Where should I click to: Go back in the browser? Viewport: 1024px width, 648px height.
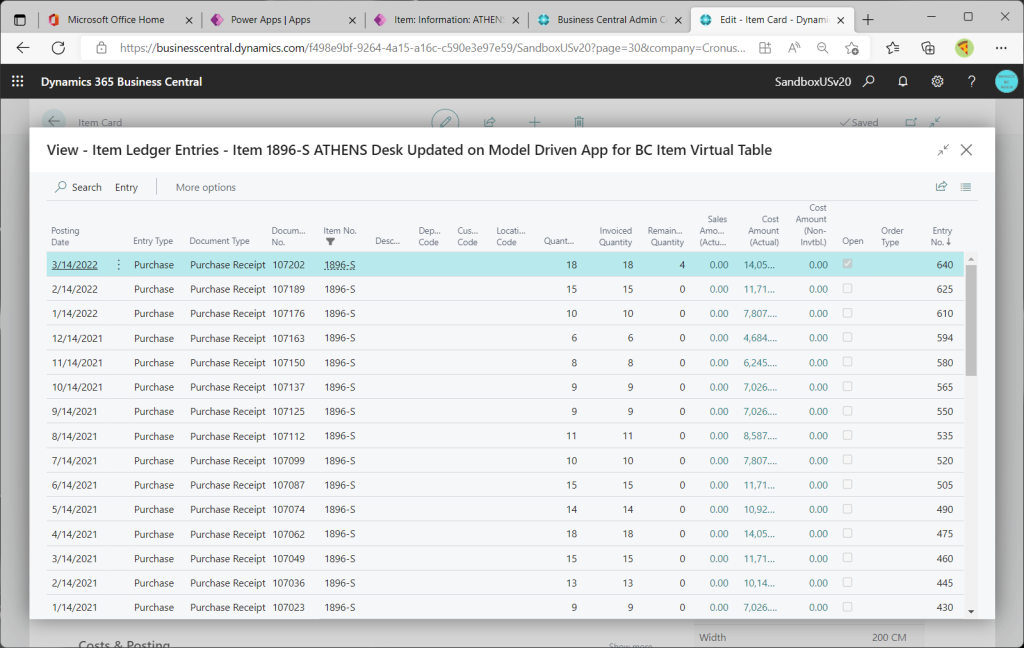[23, 48]
